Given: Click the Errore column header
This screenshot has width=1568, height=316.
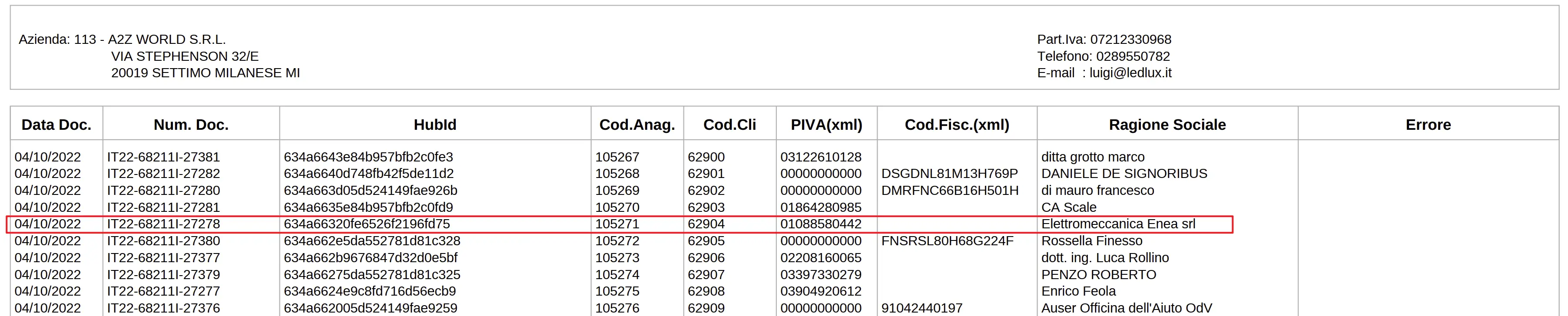Looking at the screenshot, I should (x=1427, y=125).
